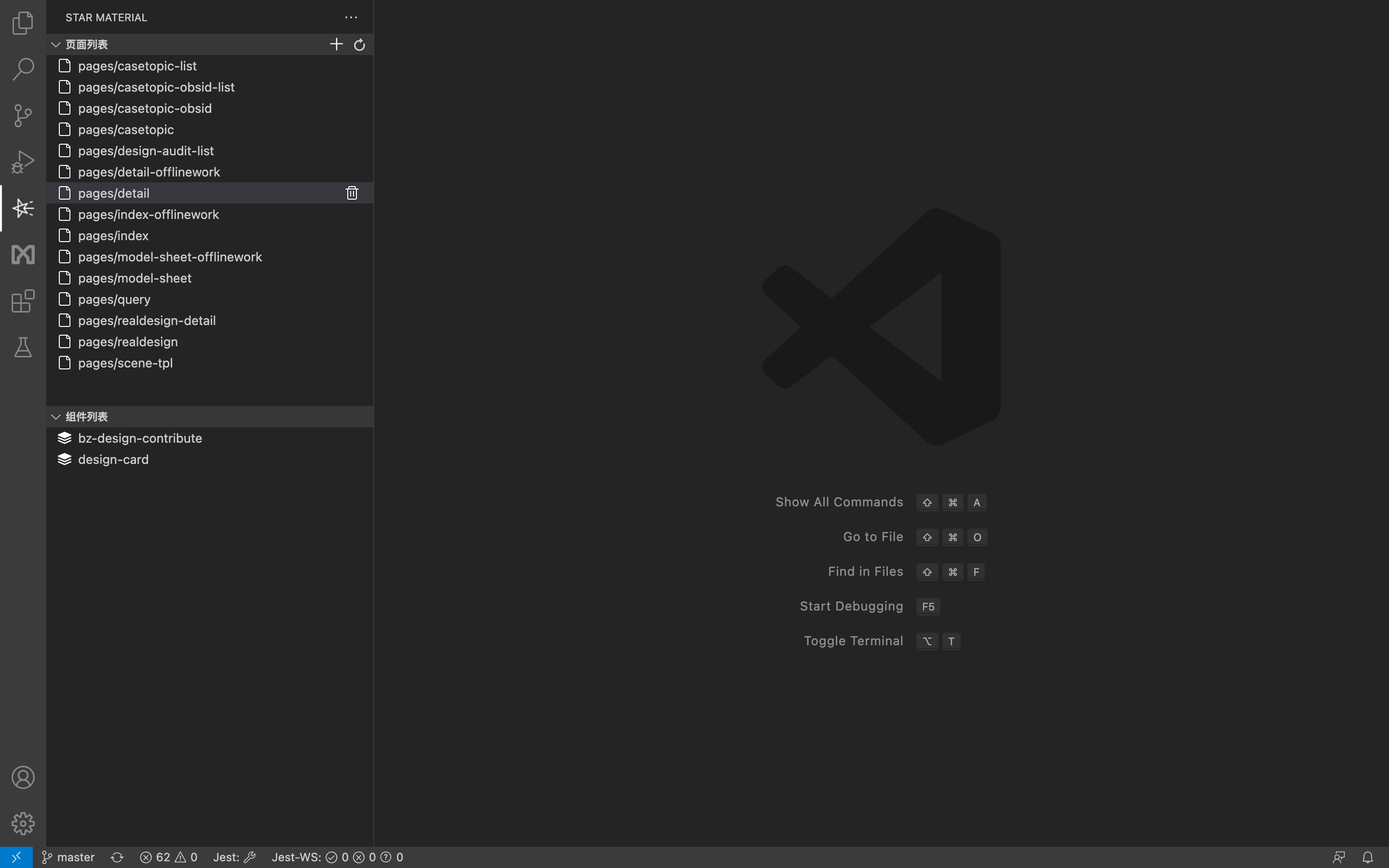
Task: Select the pages/model-sheet page
Action: (210, 278)
